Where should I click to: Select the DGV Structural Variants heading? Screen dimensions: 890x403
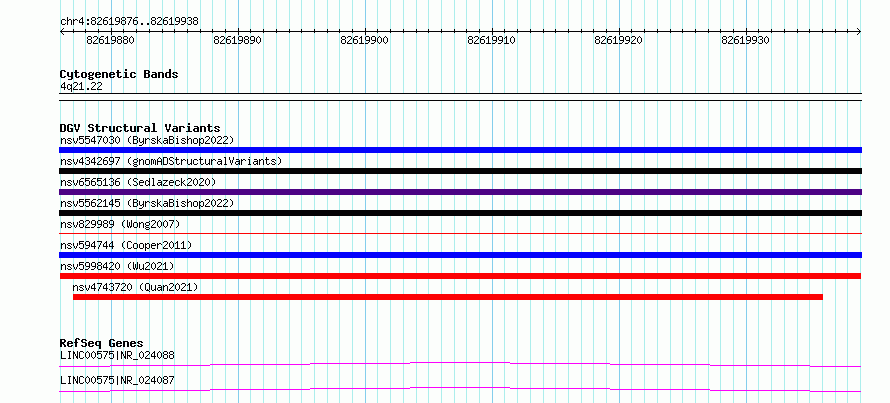[140, 128]
